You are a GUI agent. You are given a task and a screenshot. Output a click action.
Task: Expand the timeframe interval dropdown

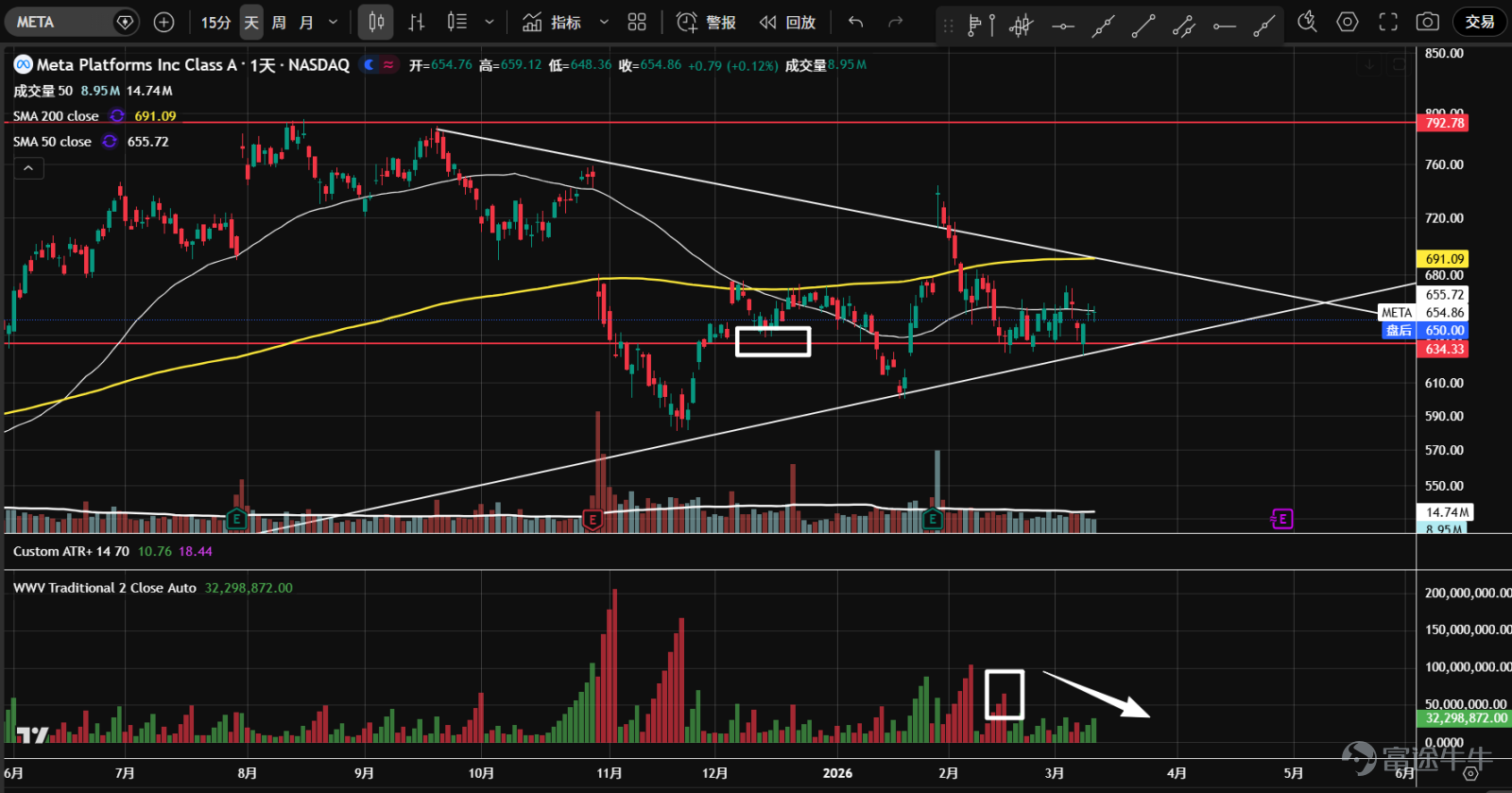pyautogui.click(x=333, y=22)
